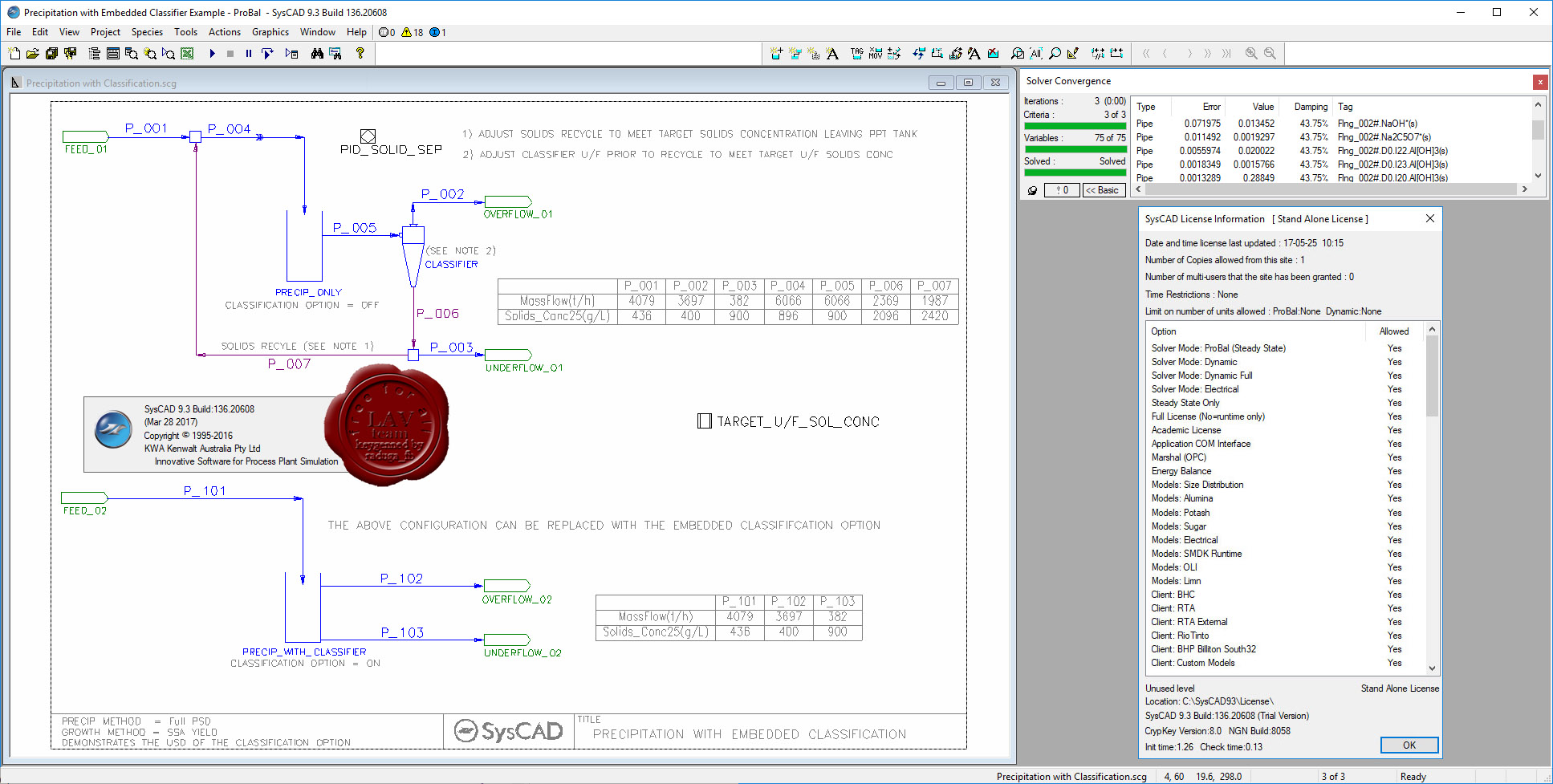Start the solver with the Run arrow
The image size is (1553, 784).
[x=213, y=54]
